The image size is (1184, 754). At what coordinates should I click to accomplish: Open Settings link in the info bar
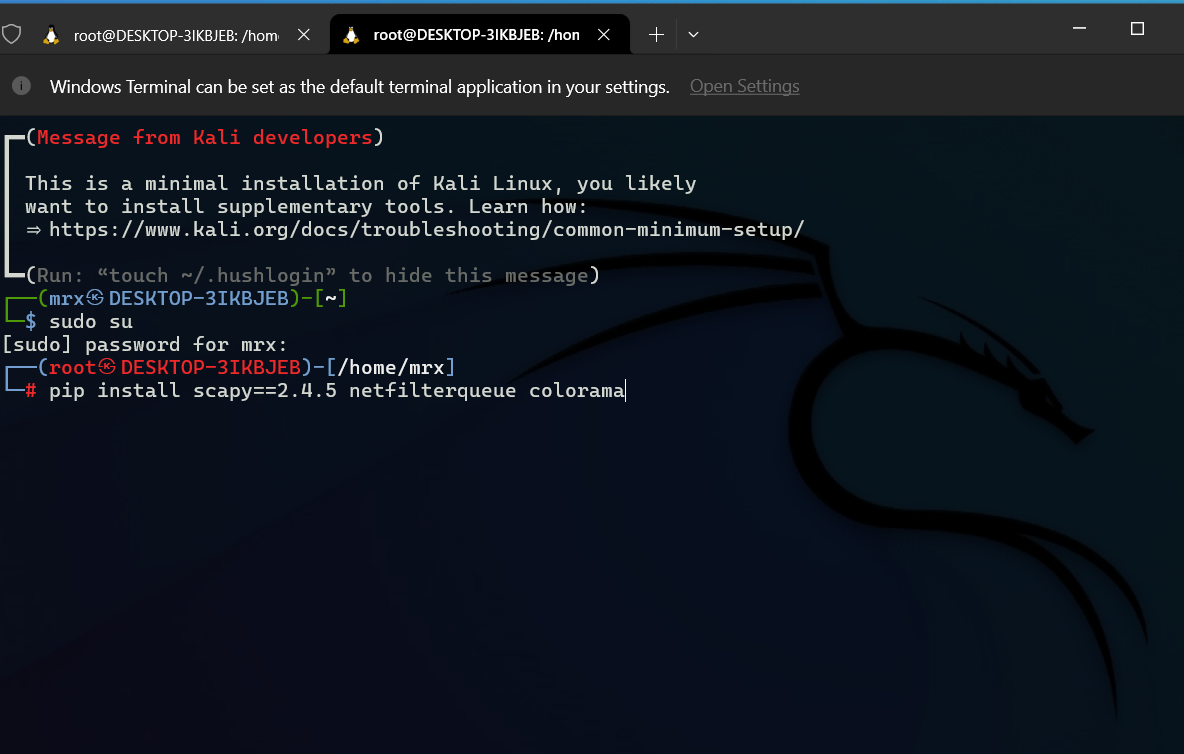tap(745, 86)
